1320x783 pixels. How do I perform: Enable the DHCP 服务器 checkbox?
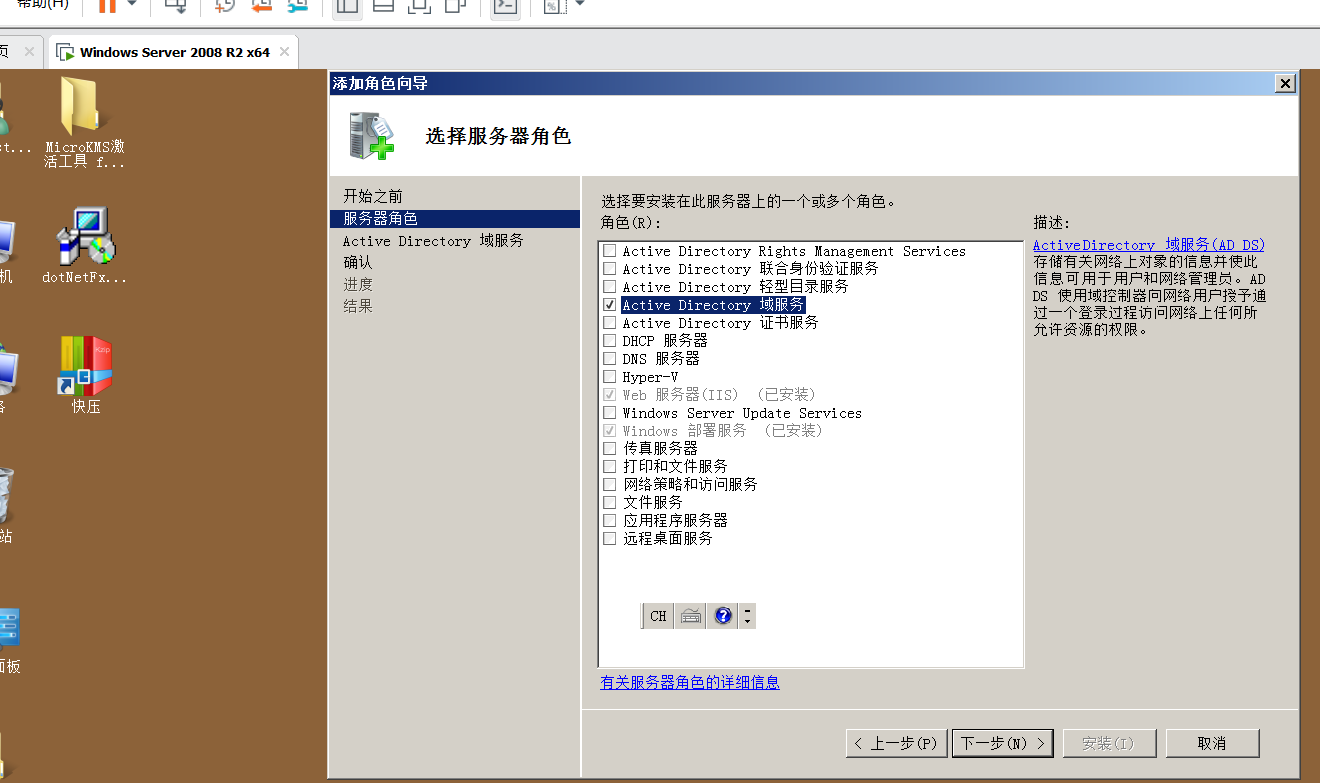[610, 341]
